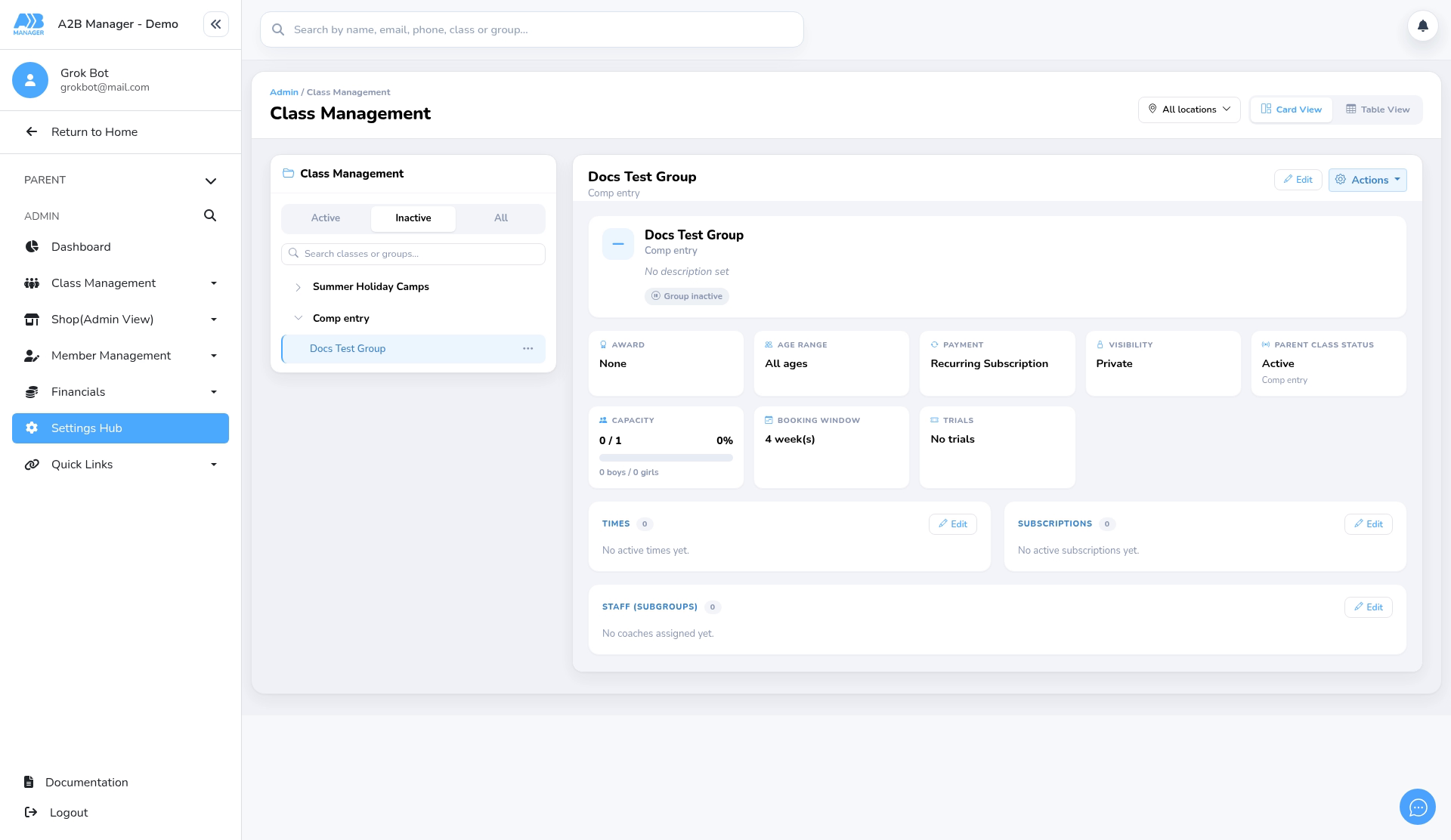This screenshot has width=1451, height=840.
Task: Focus the global search field
Action: (x=531, y=29)
